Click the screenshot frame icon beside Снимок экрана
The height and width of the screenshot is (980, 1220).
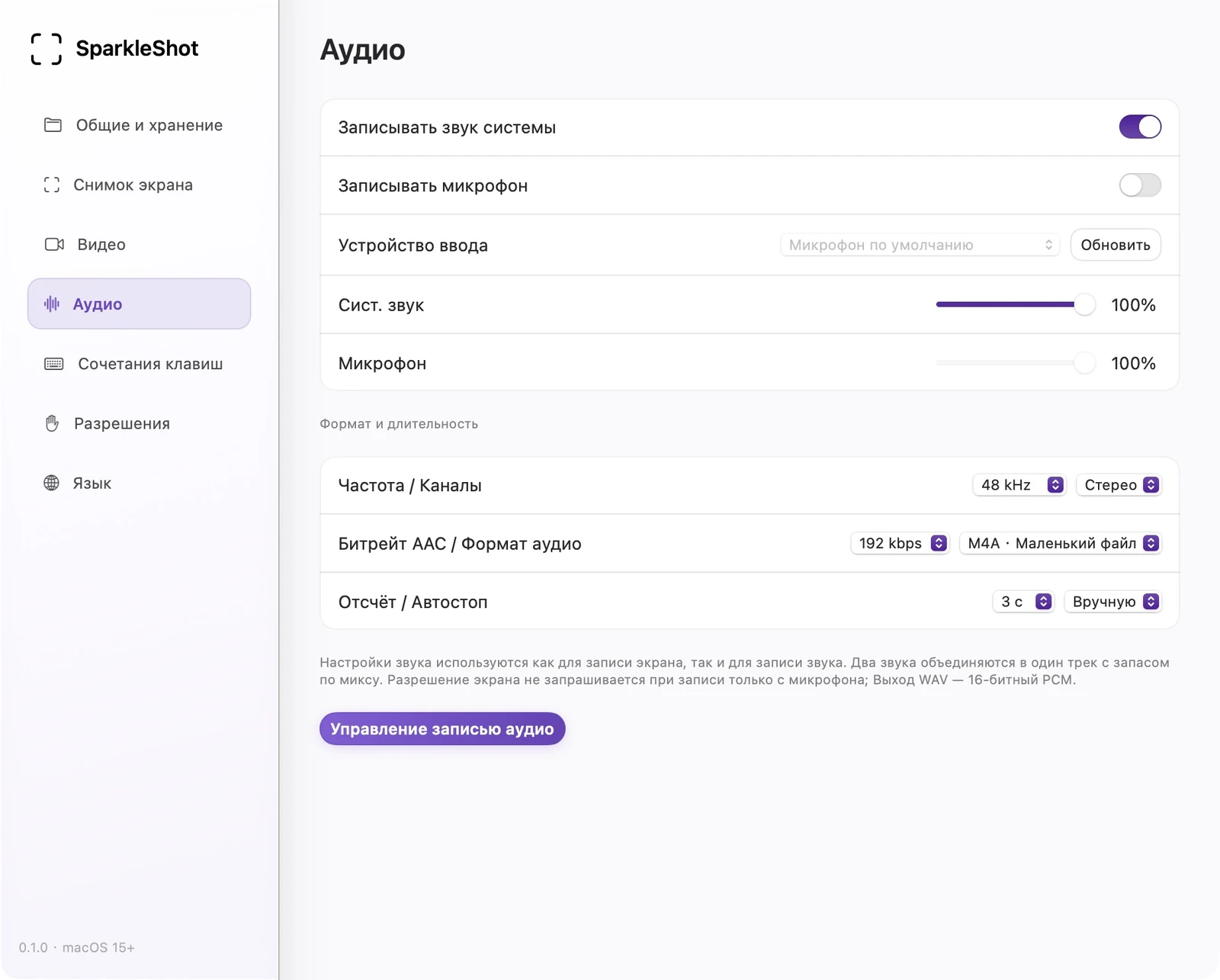[52, 185]
